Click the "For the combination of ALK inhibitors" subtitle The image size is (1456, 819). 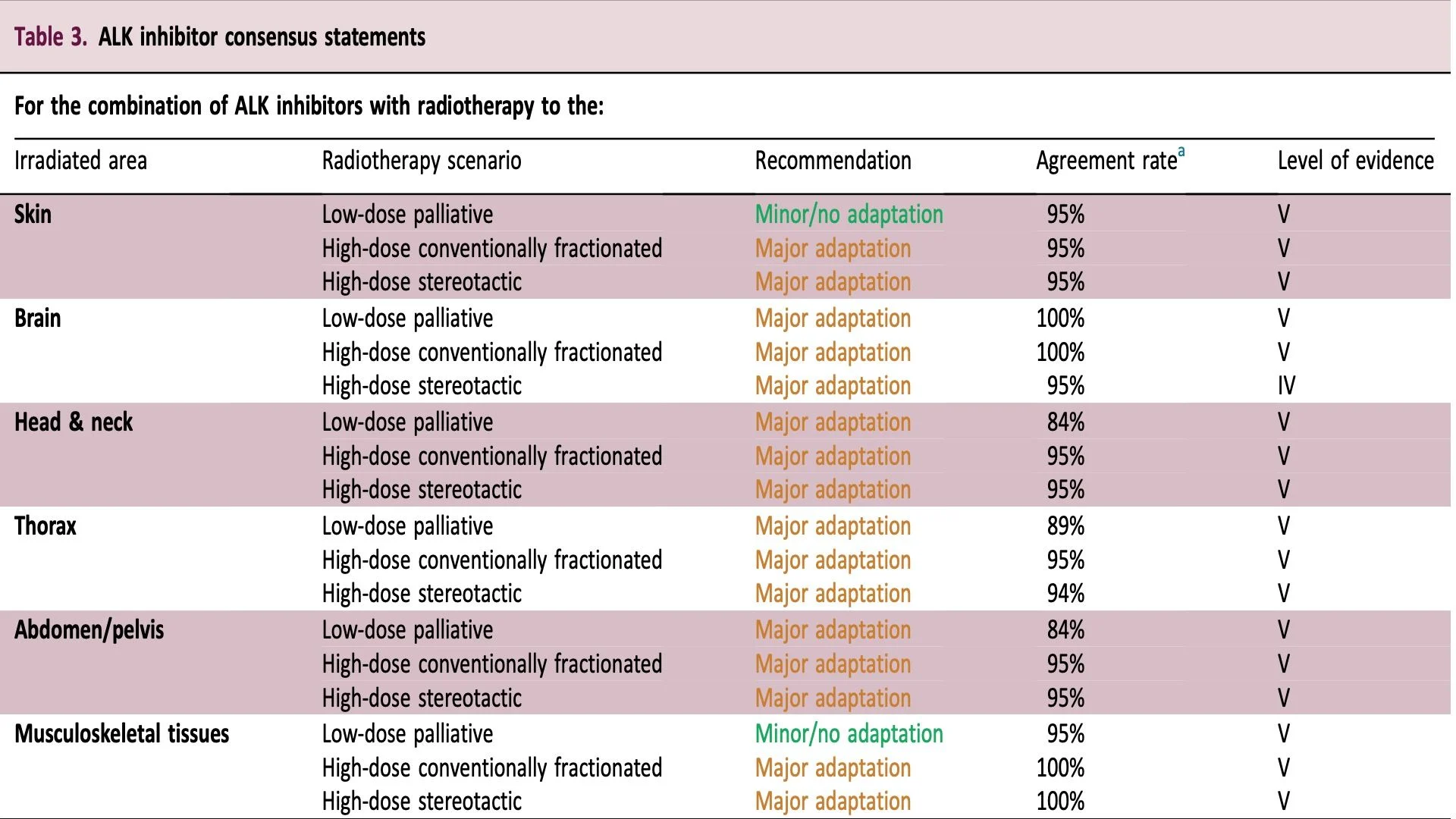[x=309, y=105]
